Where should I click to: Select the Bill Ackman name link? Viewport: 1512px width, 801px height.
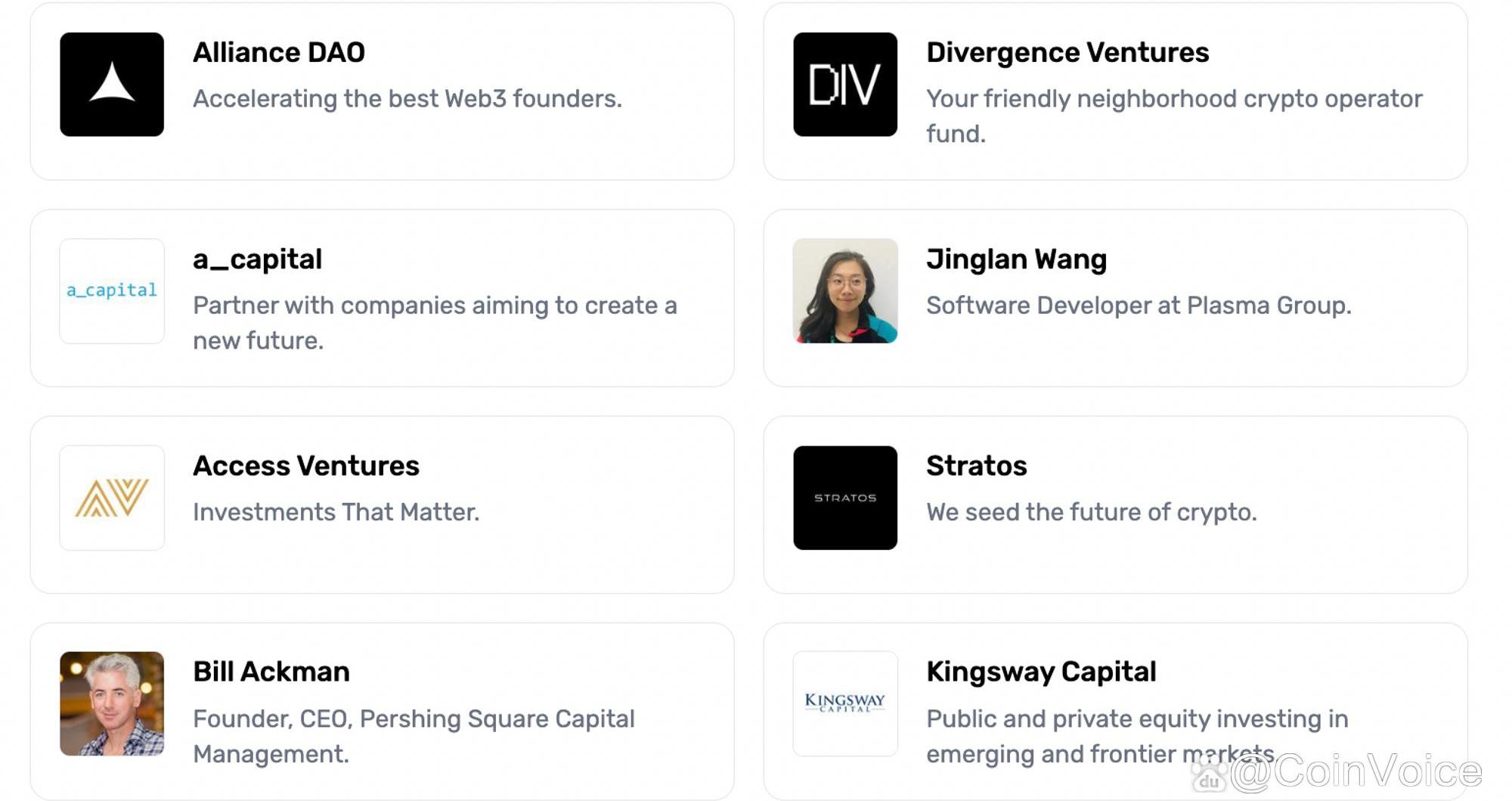tap(271, 672)
